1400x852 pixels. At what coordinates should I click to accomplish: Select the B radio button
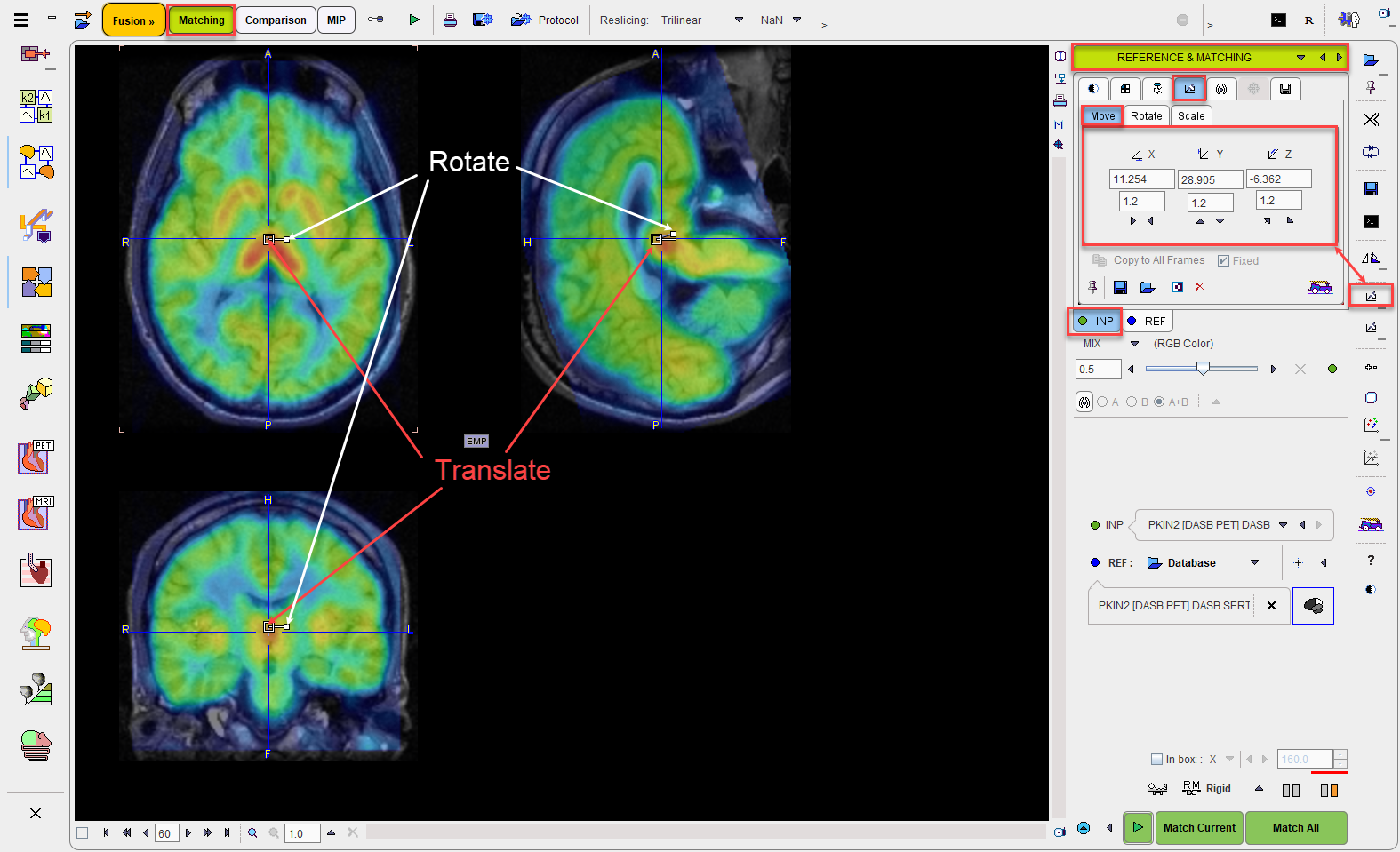(x=1132, y=402)
